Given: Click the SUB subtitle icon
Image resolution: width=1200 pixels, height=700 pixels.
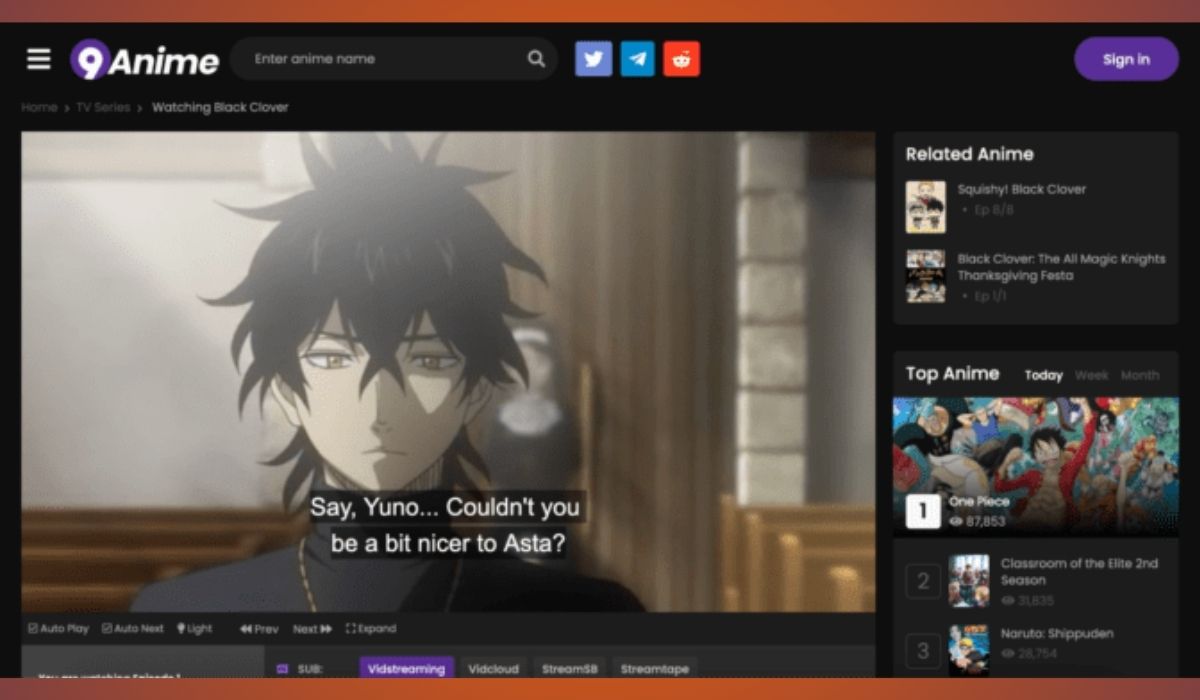Looking at the screenshot, I should 282,669.
